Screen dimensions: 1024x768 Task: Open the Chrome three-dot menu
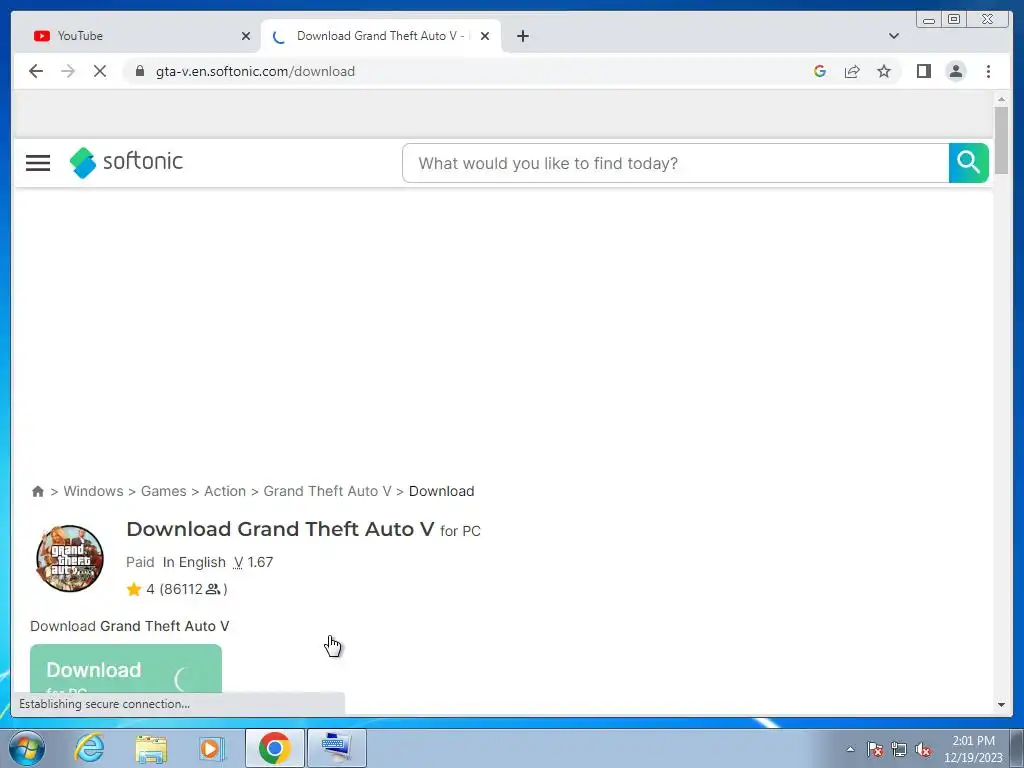pos(988,71)
